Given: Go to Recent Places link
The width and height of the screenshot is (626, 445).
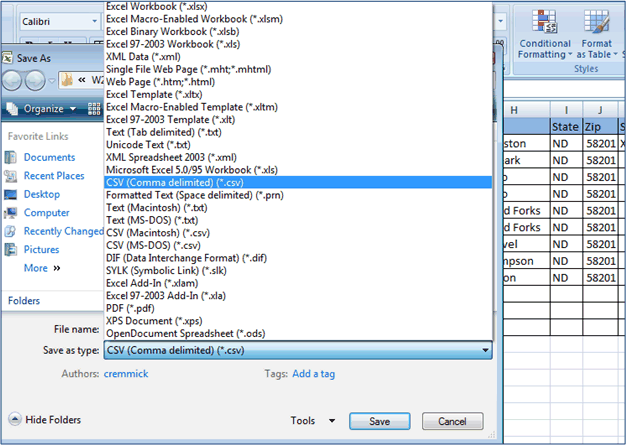Looking at the screenshot, I should [x=54, y=176].
